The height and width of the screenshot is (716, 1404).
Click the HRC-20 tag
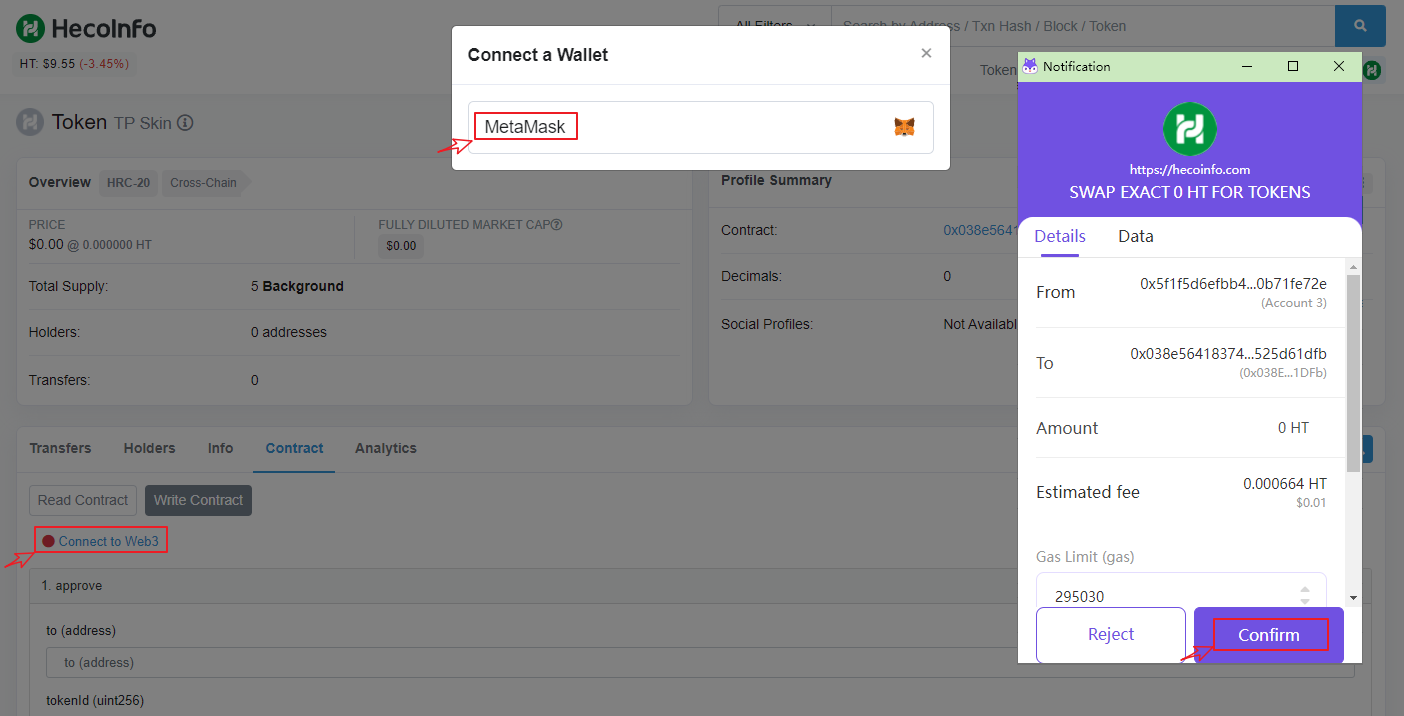coord(129,183)
